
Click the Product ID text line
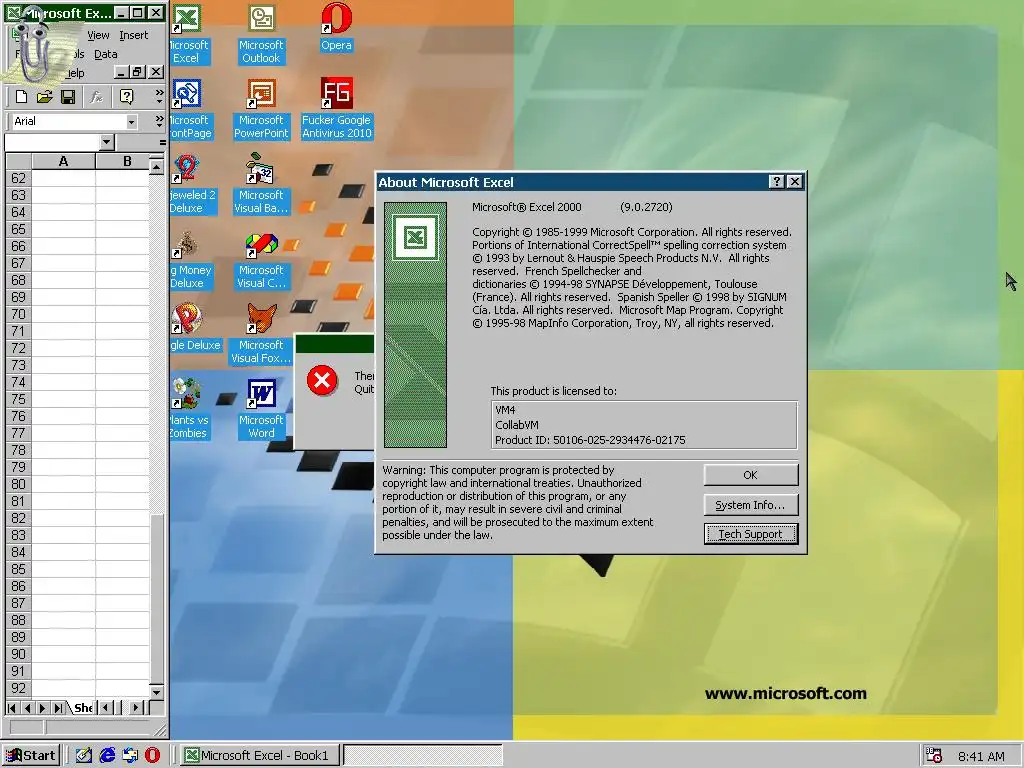point(590,440)
